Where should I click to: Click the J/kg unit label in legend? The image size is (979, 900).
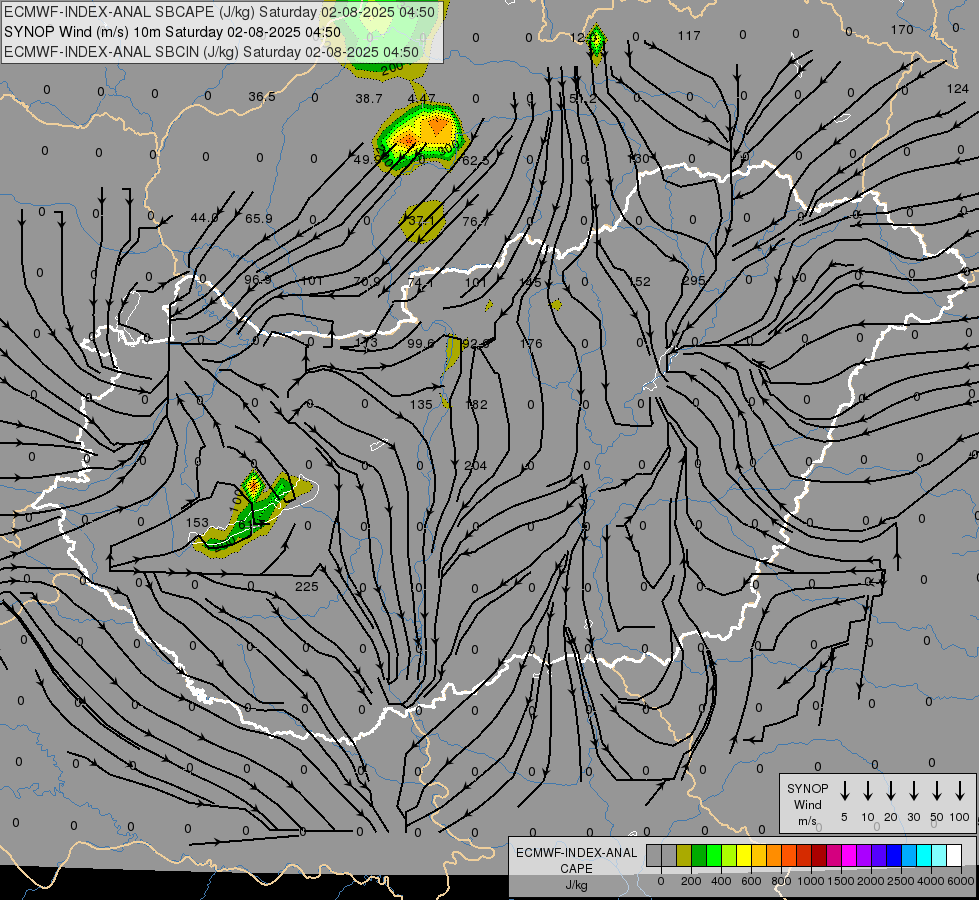576,885
